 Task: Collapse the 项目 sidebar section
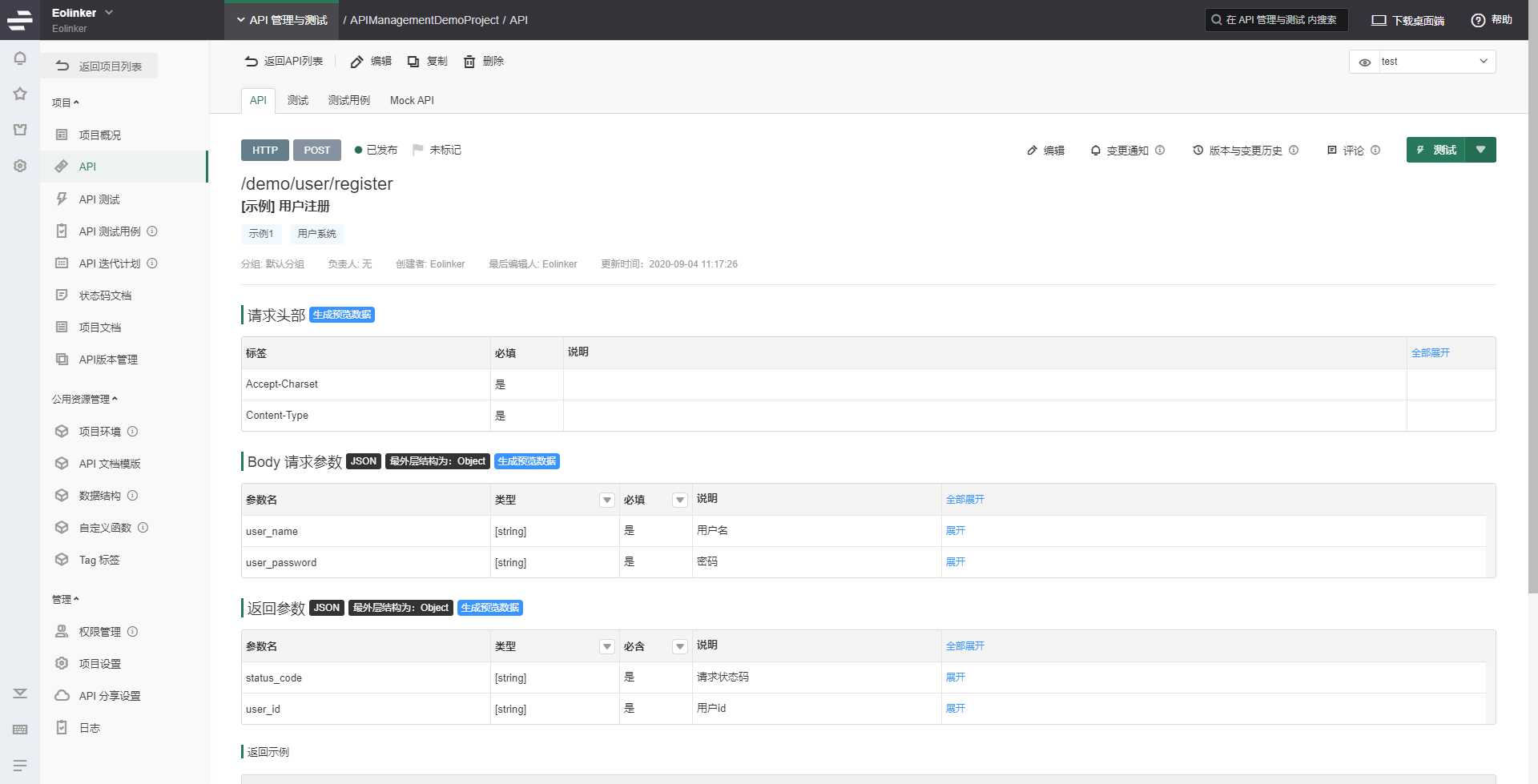coord(66,103)
